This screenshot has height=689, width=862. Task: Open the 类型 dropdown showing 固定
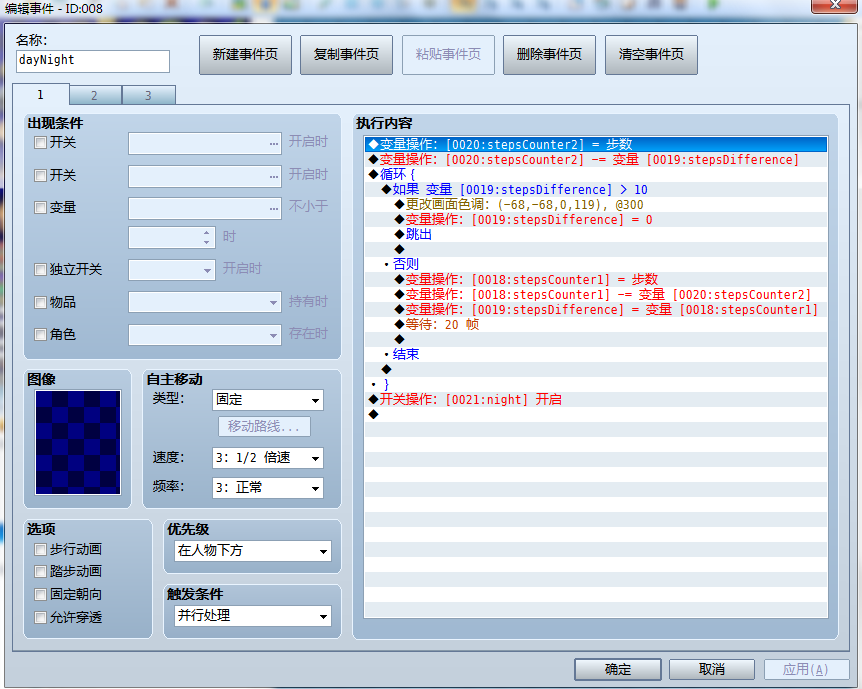tap(268, 400)
